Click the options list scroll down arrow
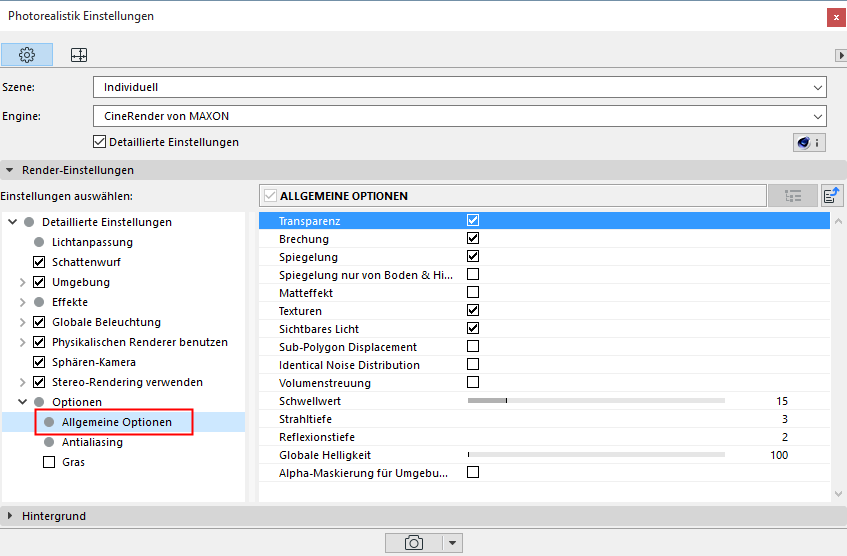 point(838,493)
